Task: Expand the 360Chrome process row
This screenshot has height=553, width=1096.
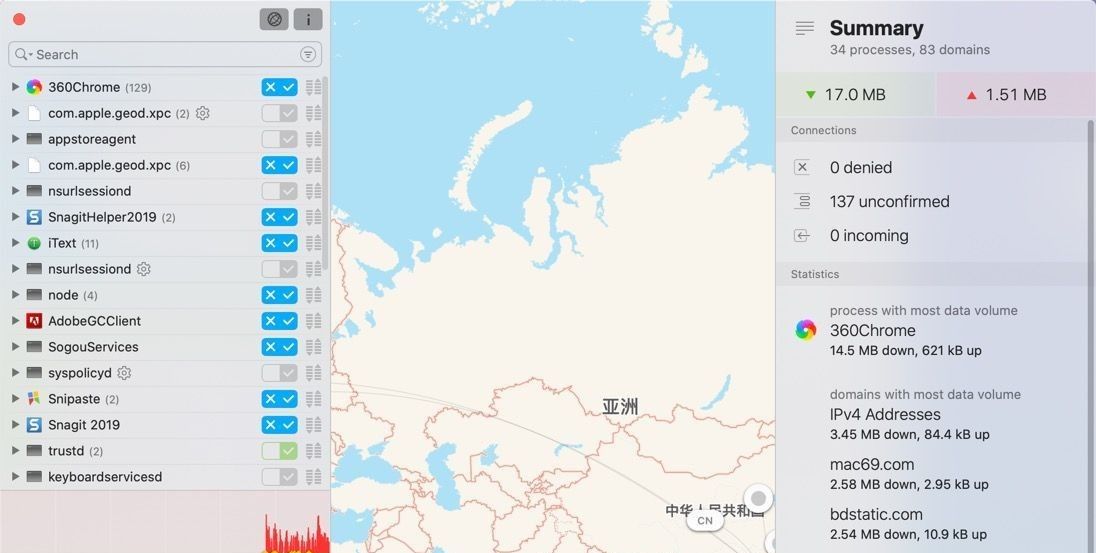Action: 15,87
